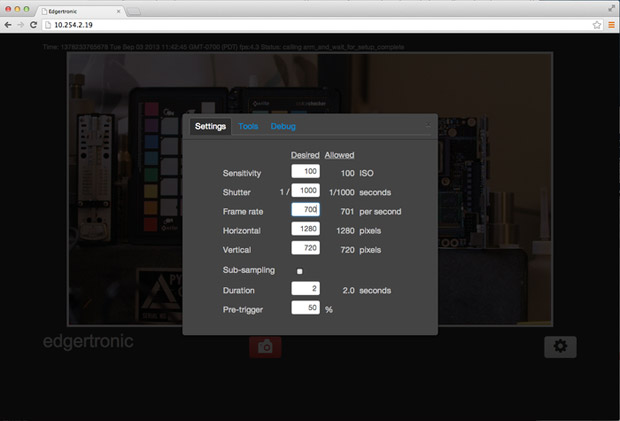Open settings with the gear icon
Screen dimensions: 620x421
coord(560,346)
